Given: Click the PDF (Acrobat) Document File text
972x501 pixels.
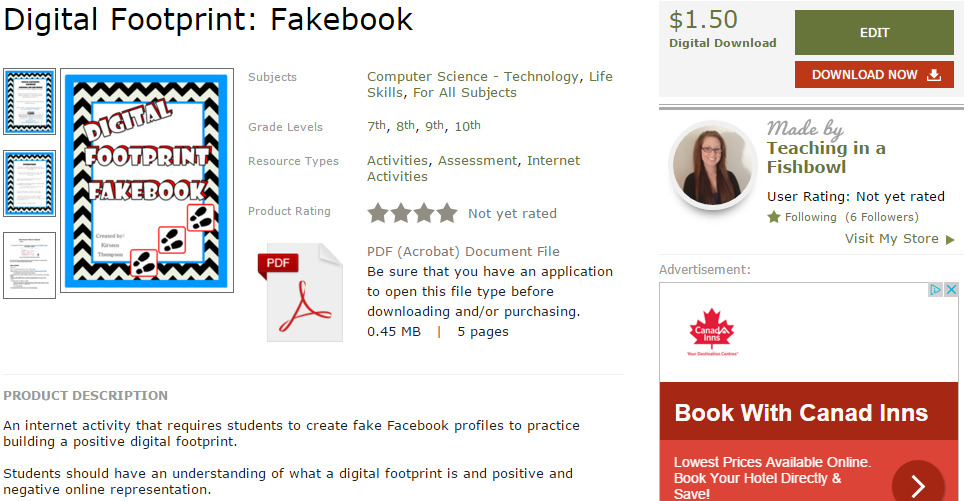Looking at the screenshot, I should click(463, 252).
